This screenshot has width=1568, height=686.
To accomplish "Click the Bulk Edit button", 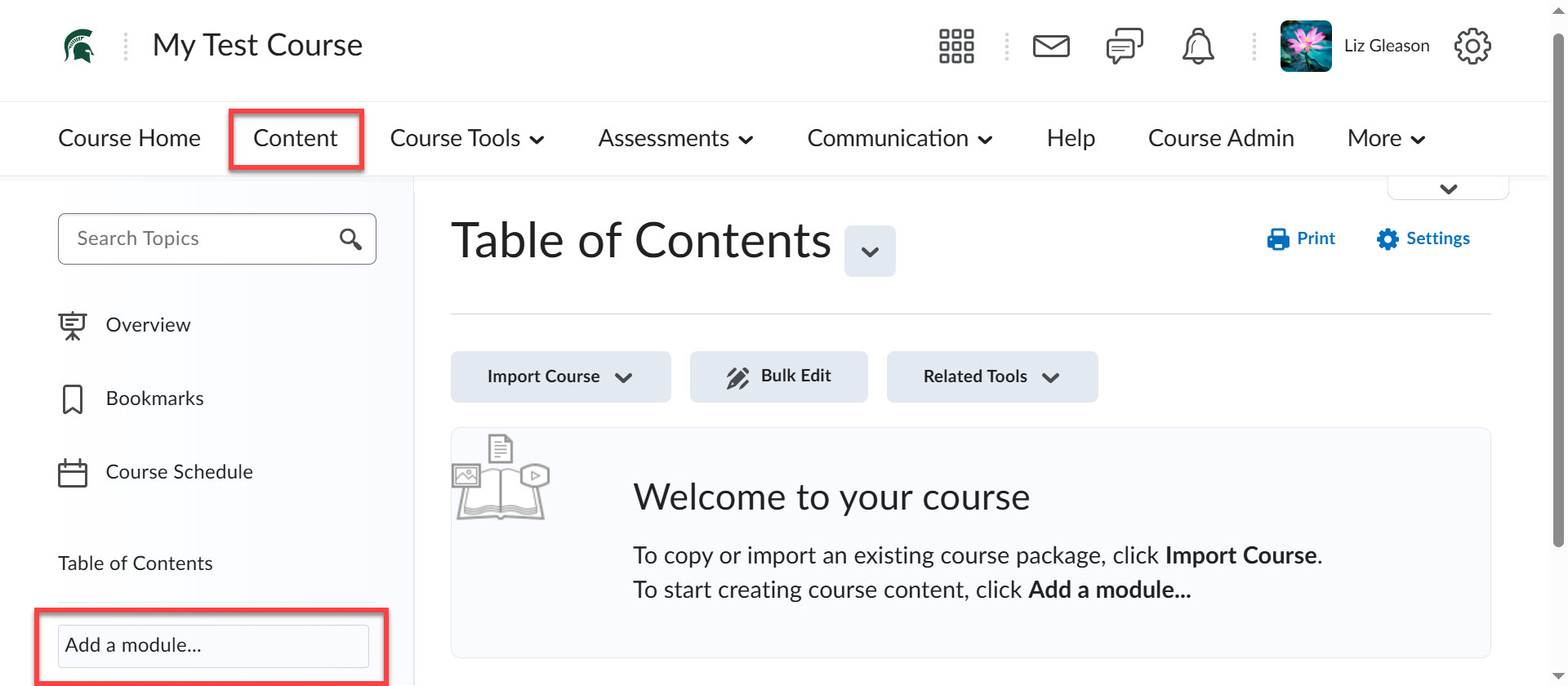I will (x=779, y=376).
